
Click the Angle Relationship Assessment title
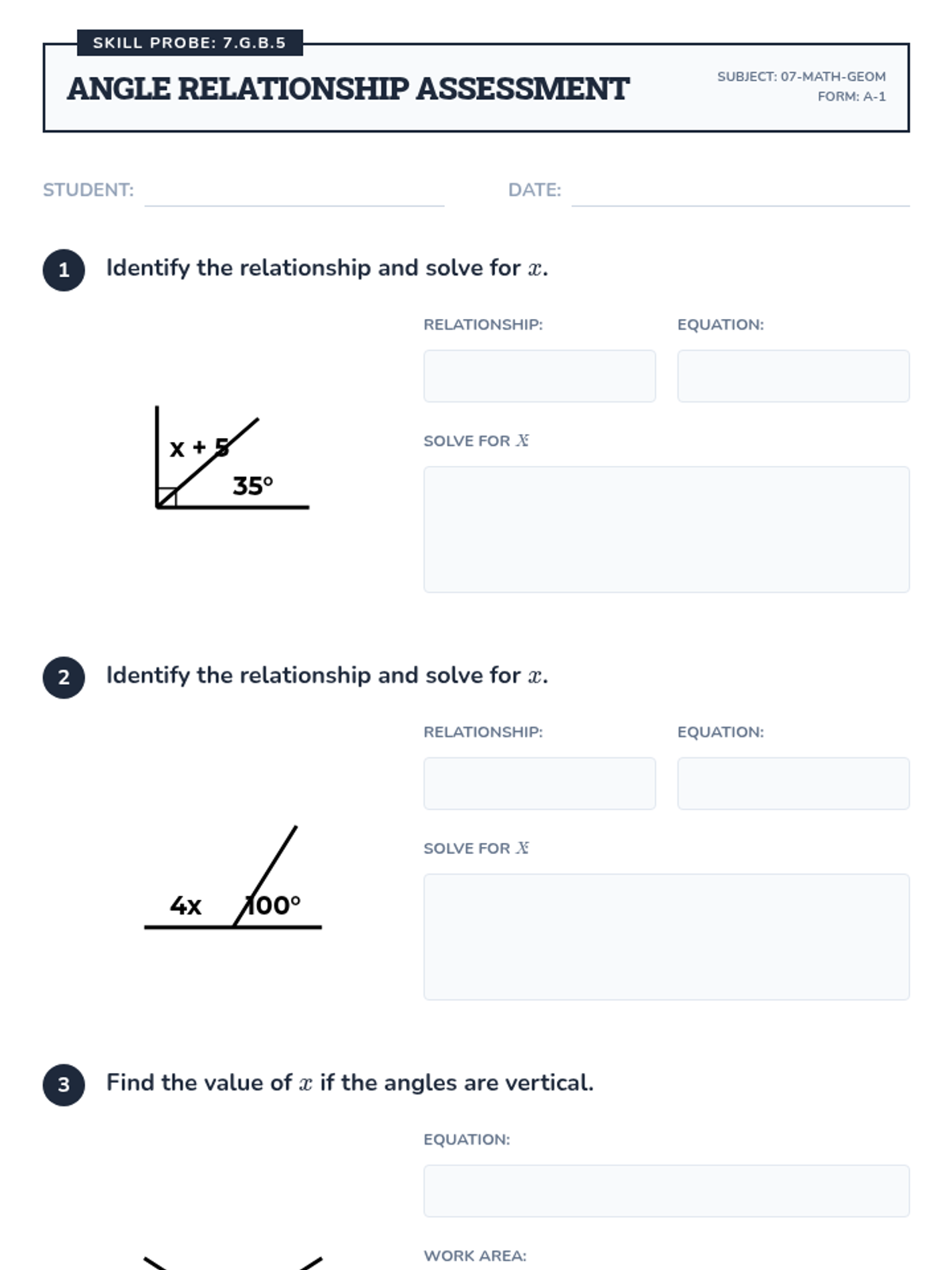pos(348,89)
